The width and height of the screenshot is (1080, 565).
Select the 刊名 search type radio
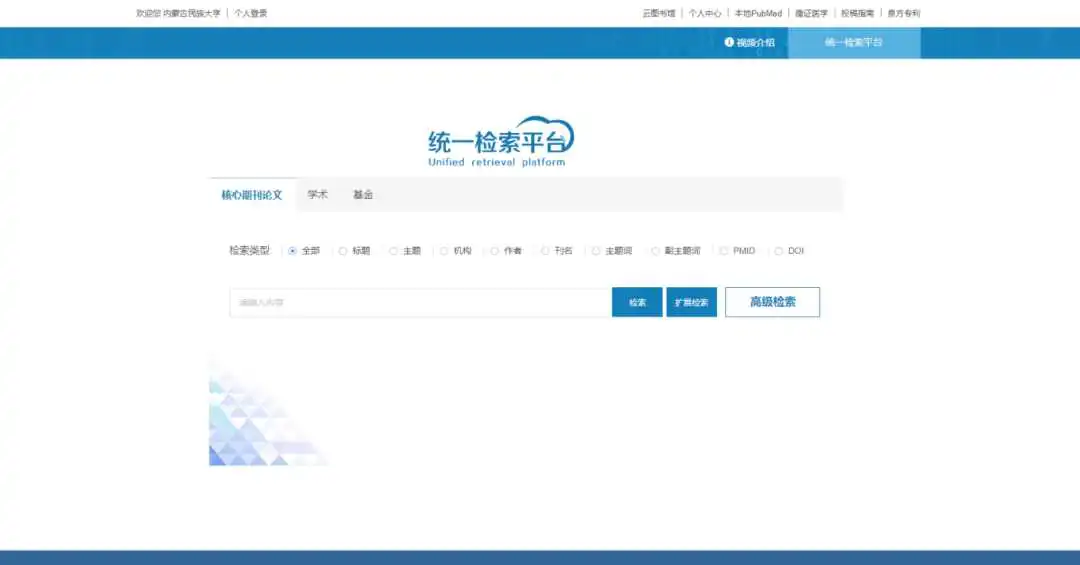[x=545, y=251]
